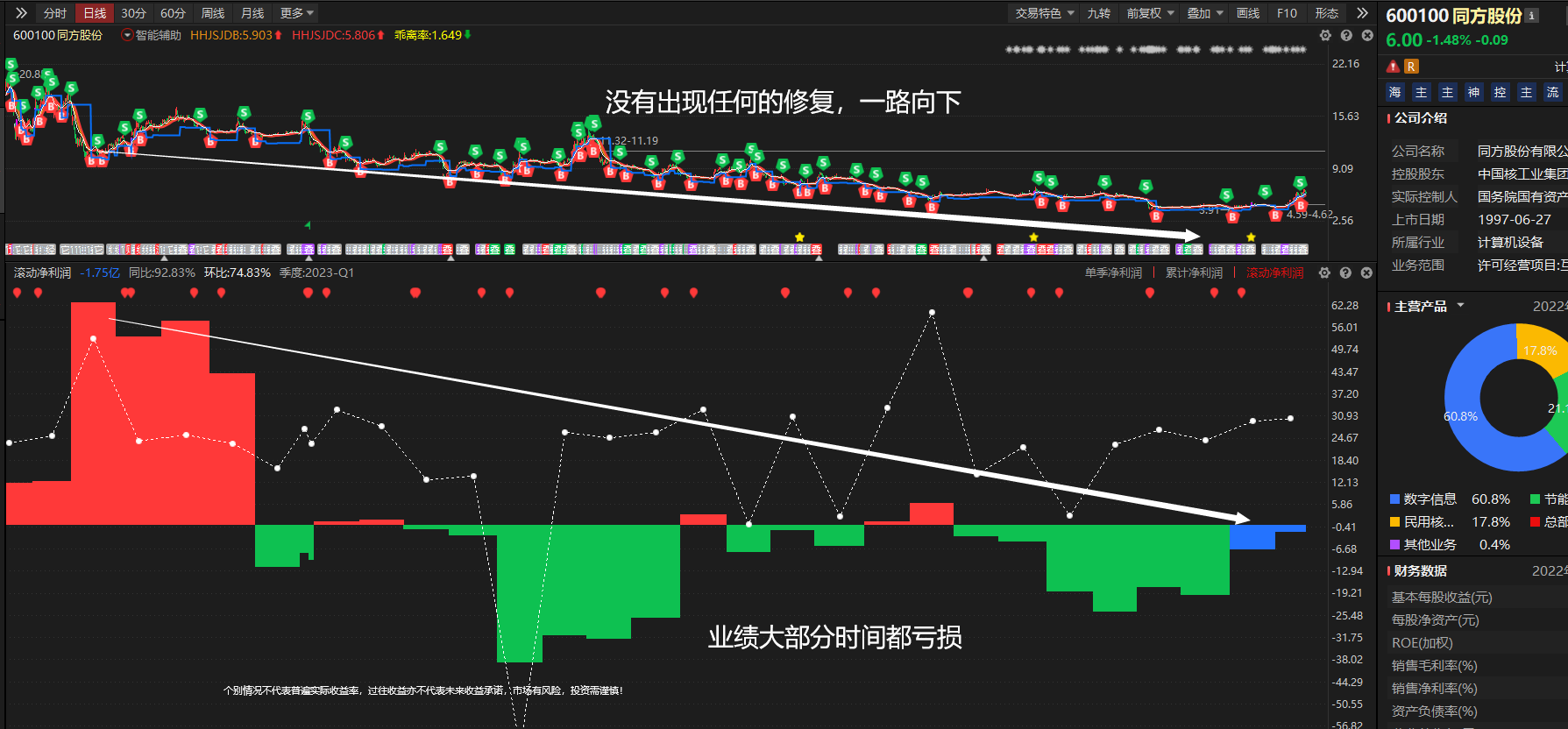1568x729 pixels.
Task: Click the orange R margin-trading badge
Action: pos(1411,67)
